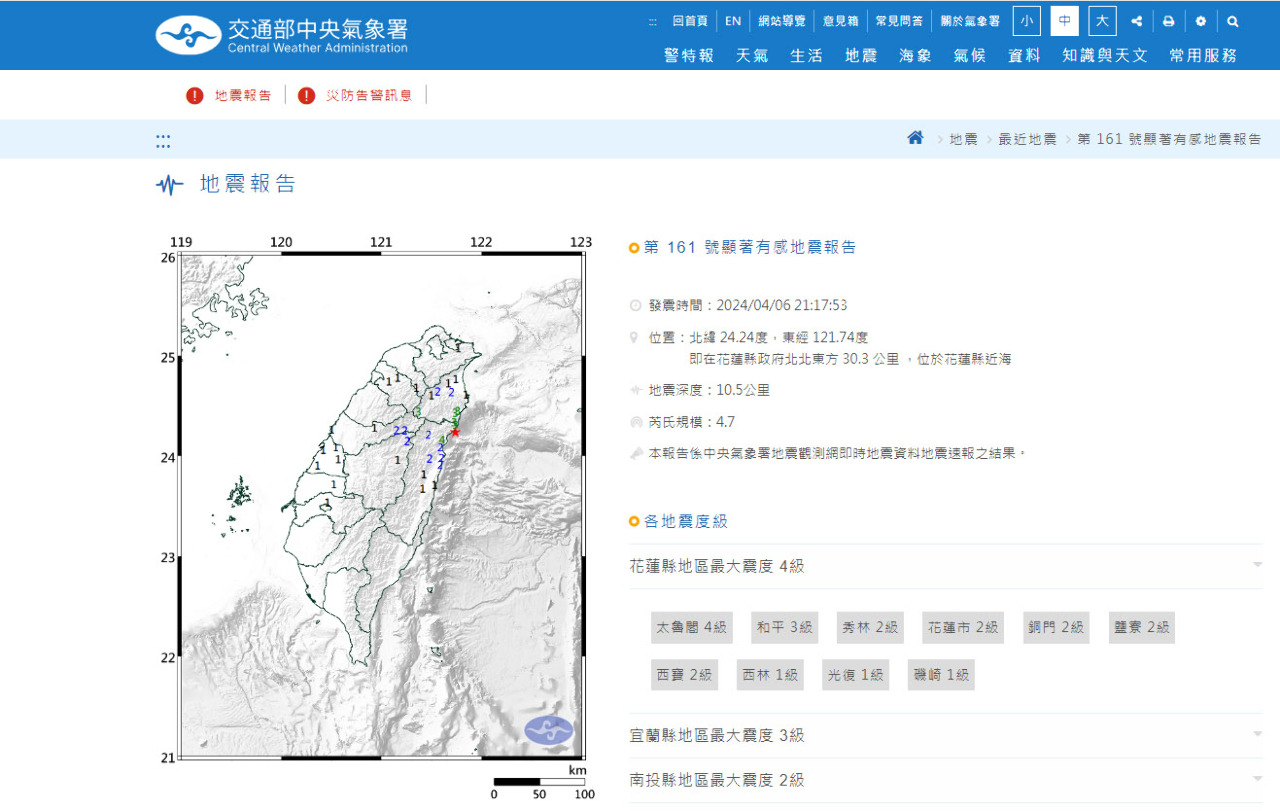Click the 秀林 2級 station tag
This screenshot has width=1280, height=811.
(870, 628)
